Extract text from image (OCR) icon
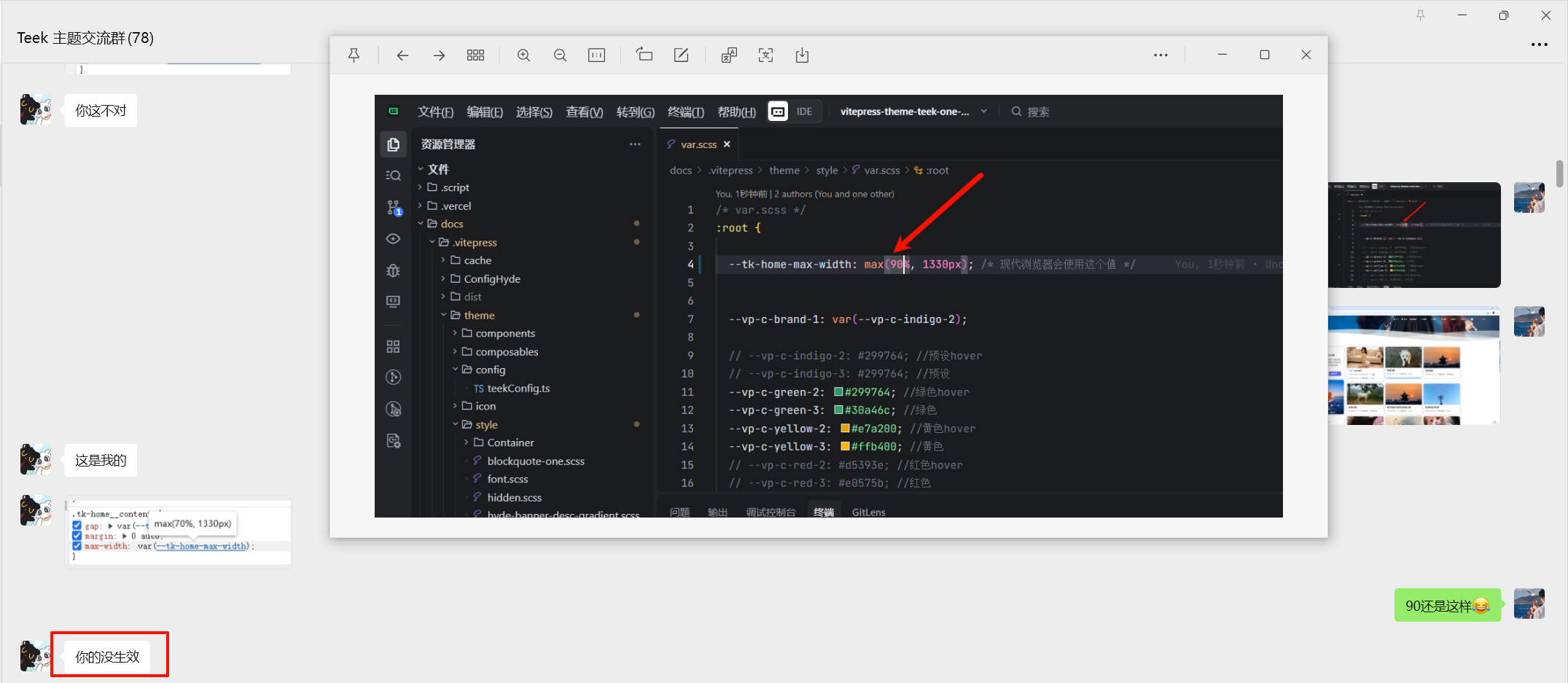Image resolution: width=1568 pixels, height=683 pixels. click(765, 55)
